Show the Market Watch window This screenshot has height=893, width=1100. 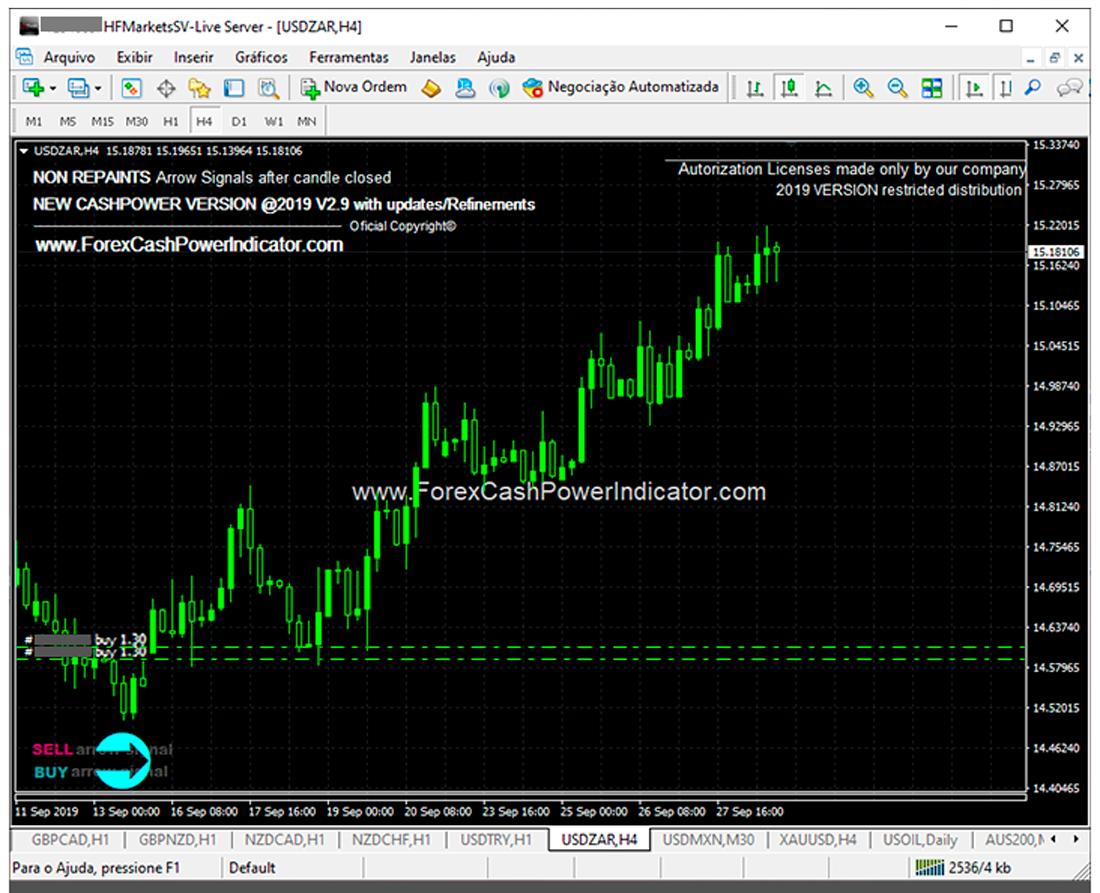coord(131,88)
